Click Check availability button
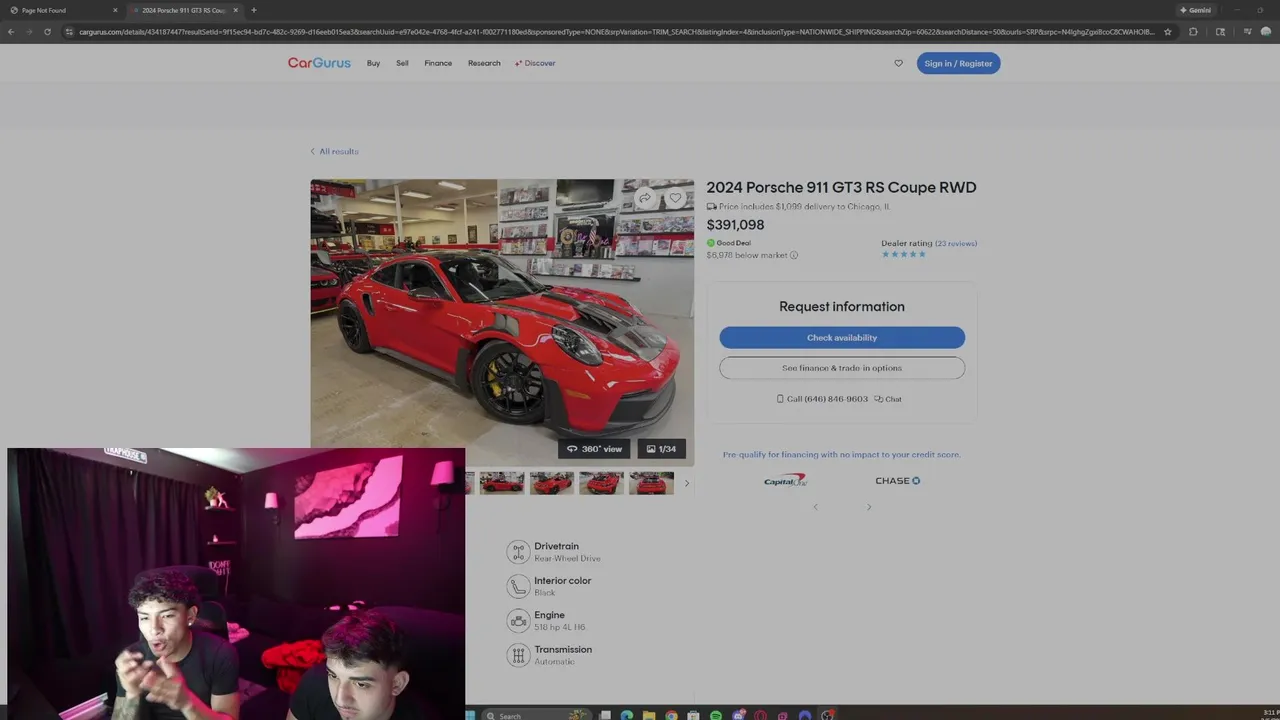This screenshot has width=1280, height=720. click(x=842, y=338)
